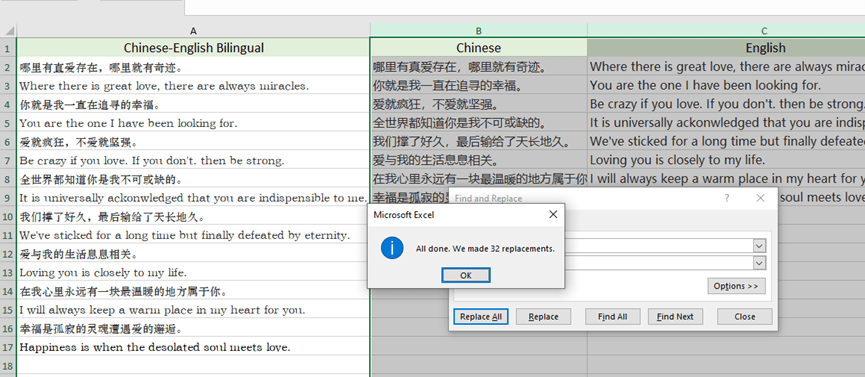Click the Find All button

(612, 317)
